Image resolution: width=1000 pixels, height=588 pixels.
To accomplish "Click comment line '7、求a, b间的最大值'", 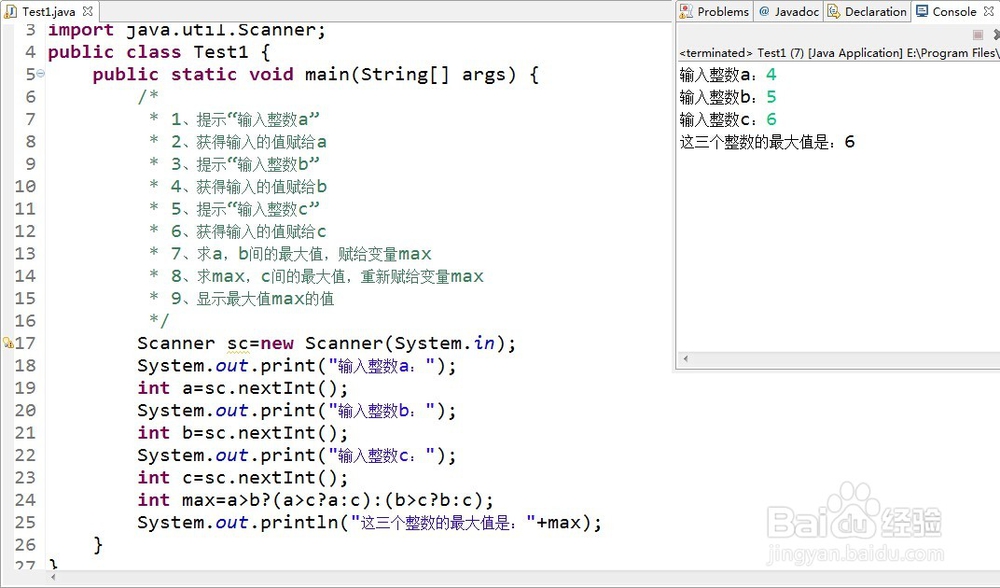I will (x=290, y=254).
